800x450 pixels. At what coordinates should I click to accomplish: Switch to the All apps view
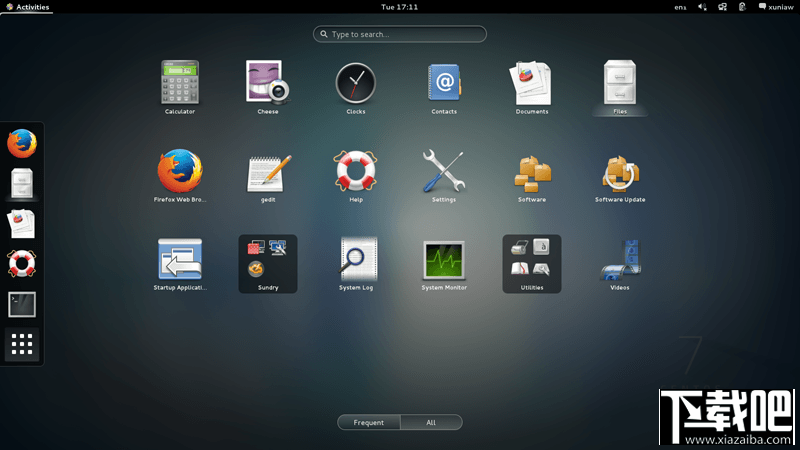pos(431,422)
